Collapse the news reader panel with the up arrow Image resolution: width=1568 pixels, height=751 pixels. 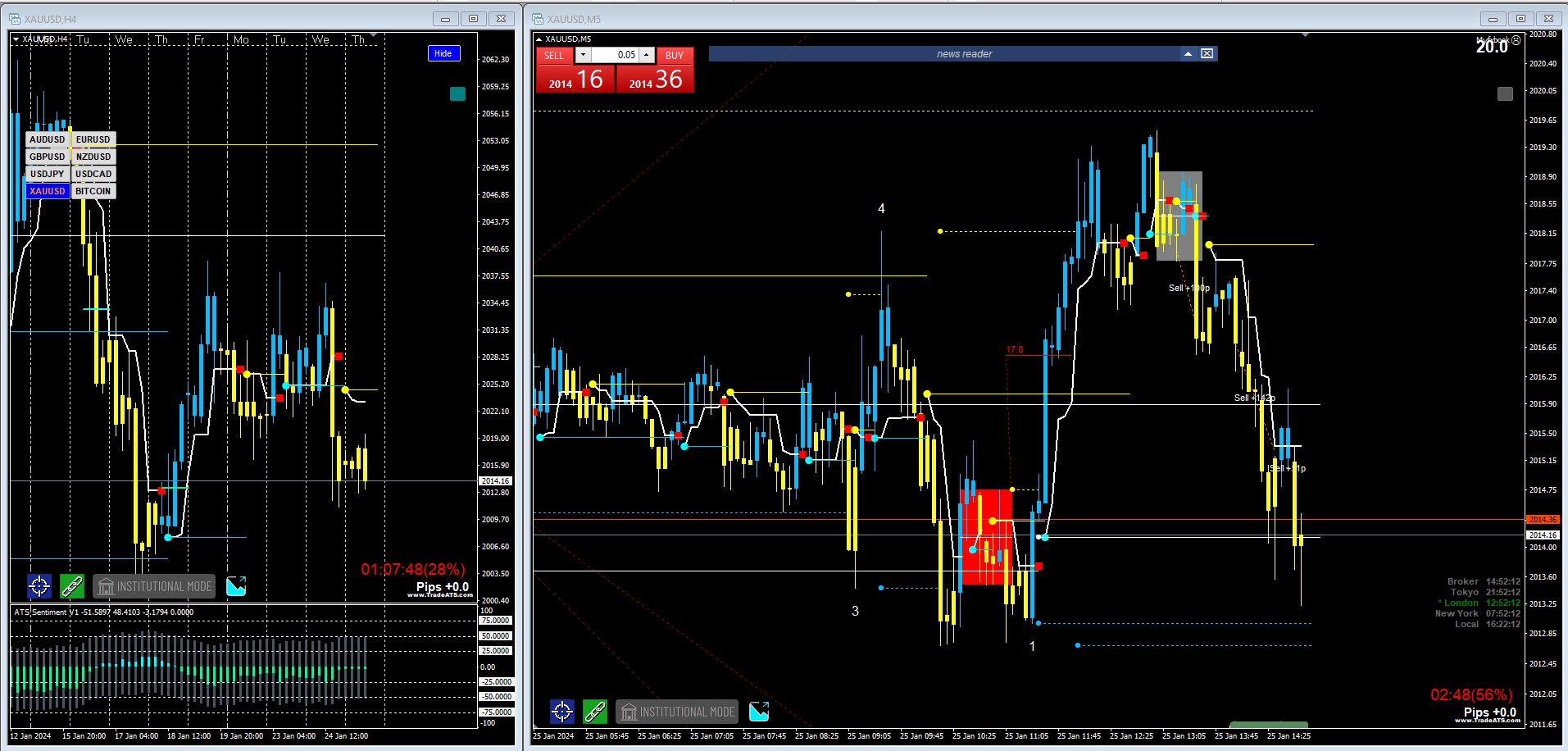(1188, 53)
